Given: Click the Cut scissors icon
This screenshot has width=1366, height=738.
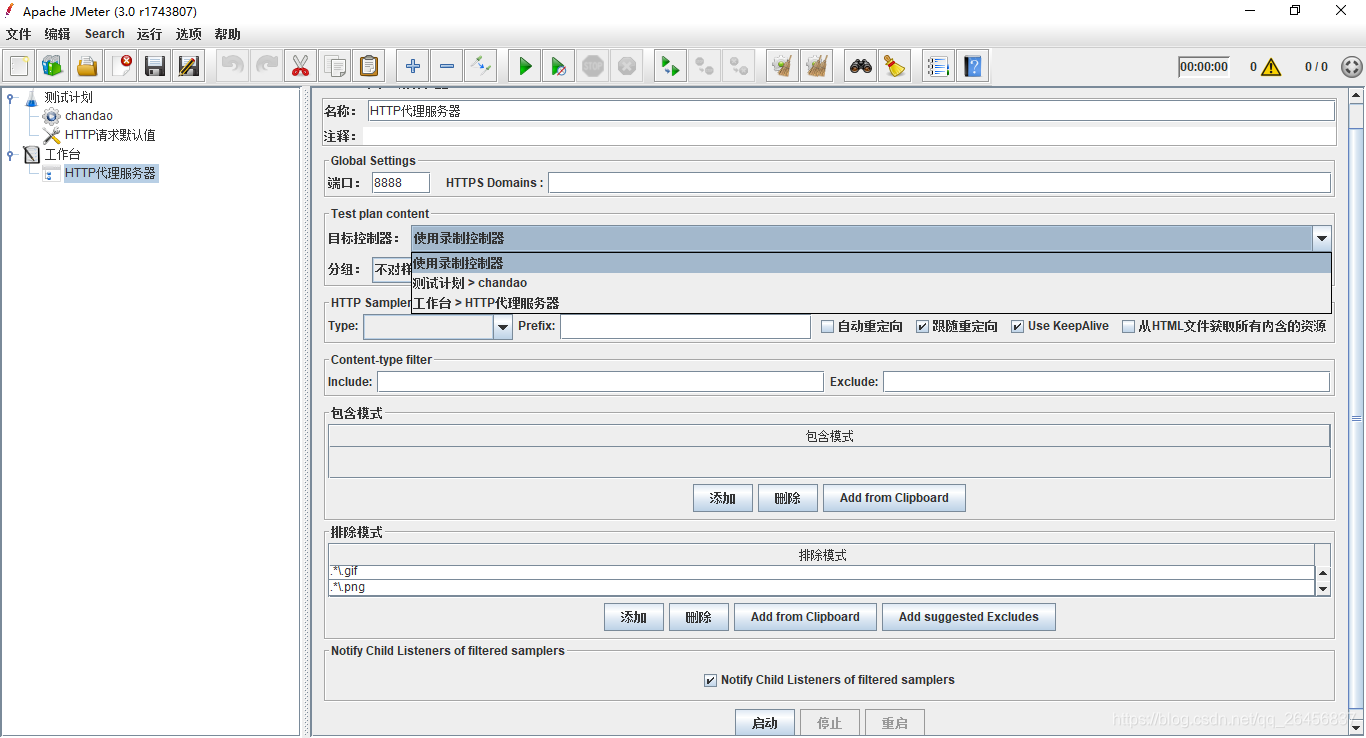Looking at the screenshot, I should [300, 67].
